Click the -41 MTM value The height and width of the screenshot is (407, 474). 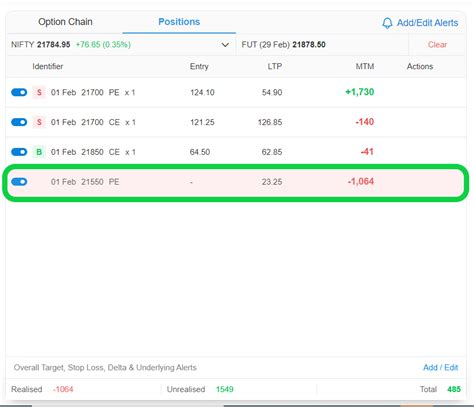[x=367, y=152]
